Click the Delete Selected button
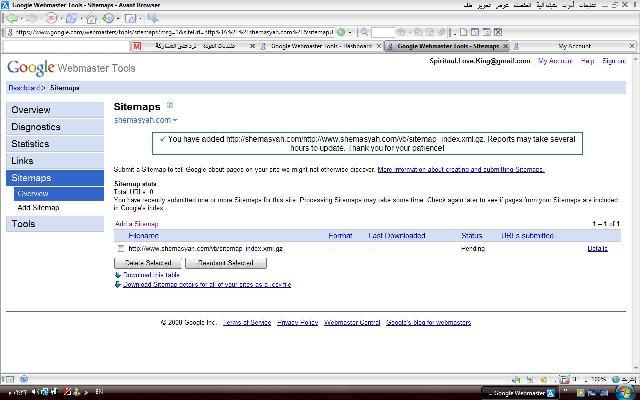This screenshot has width=640, height=400. click(148, 263)
